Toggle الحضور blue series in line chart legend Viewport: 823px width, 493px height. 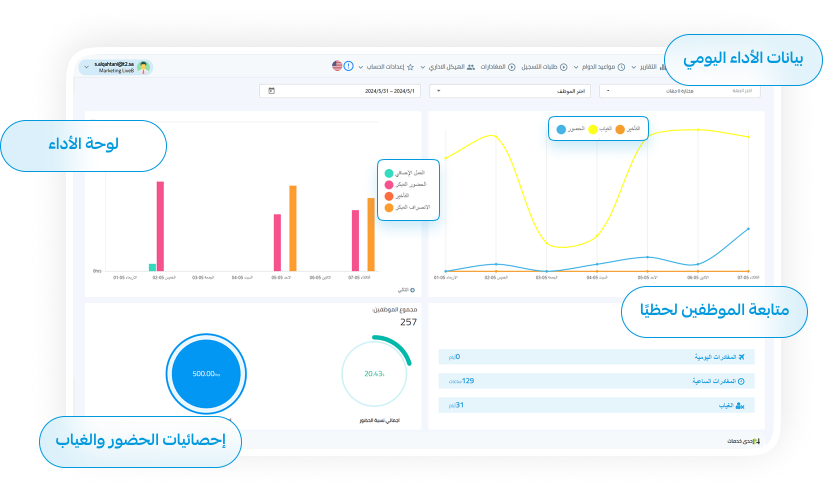[x=561, y=129]
